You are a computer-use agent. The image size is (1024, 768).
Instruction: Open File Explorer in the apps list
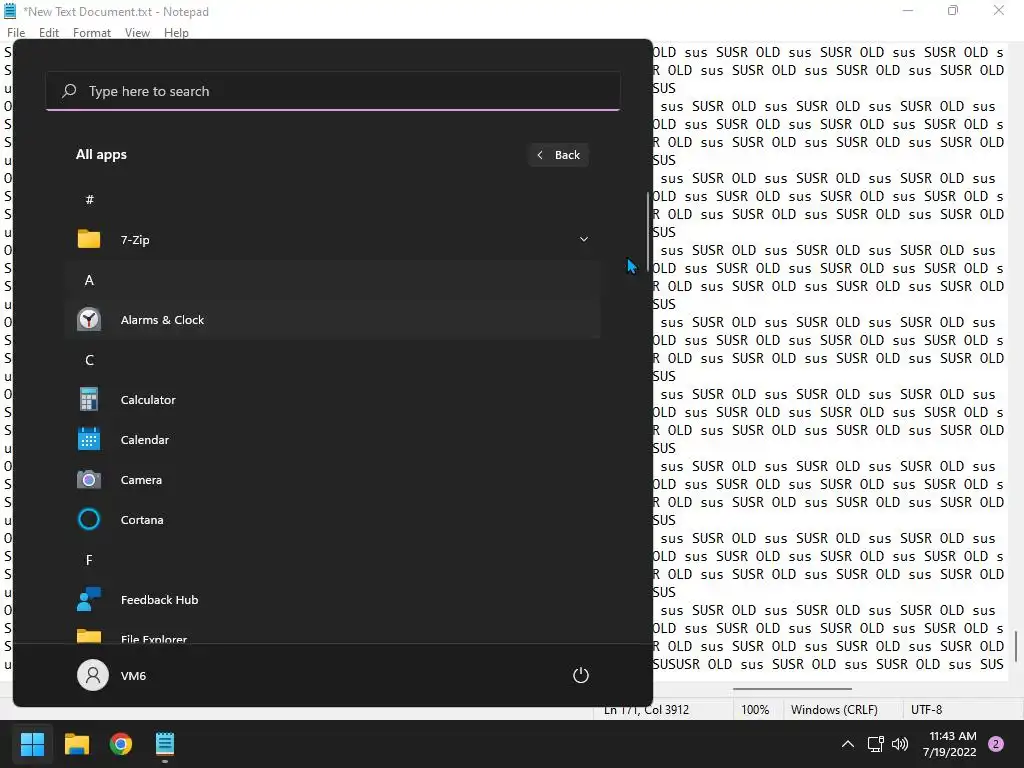[x=332, y=636]
